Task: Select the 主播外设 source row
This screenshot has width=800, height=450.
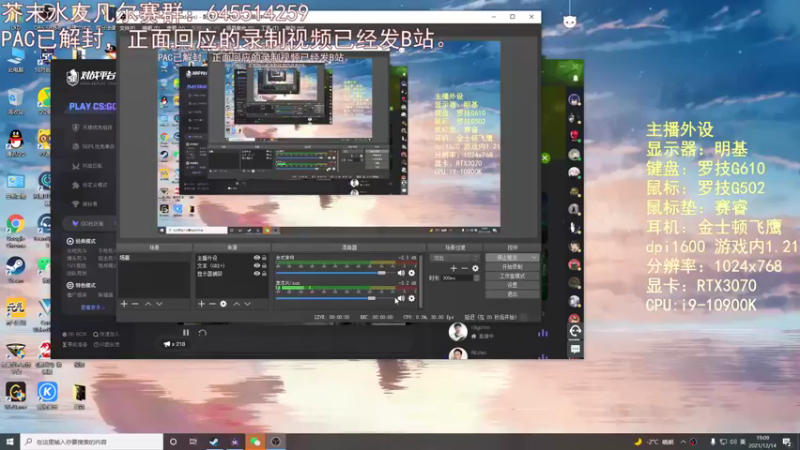Action: [x=232, y=258]
